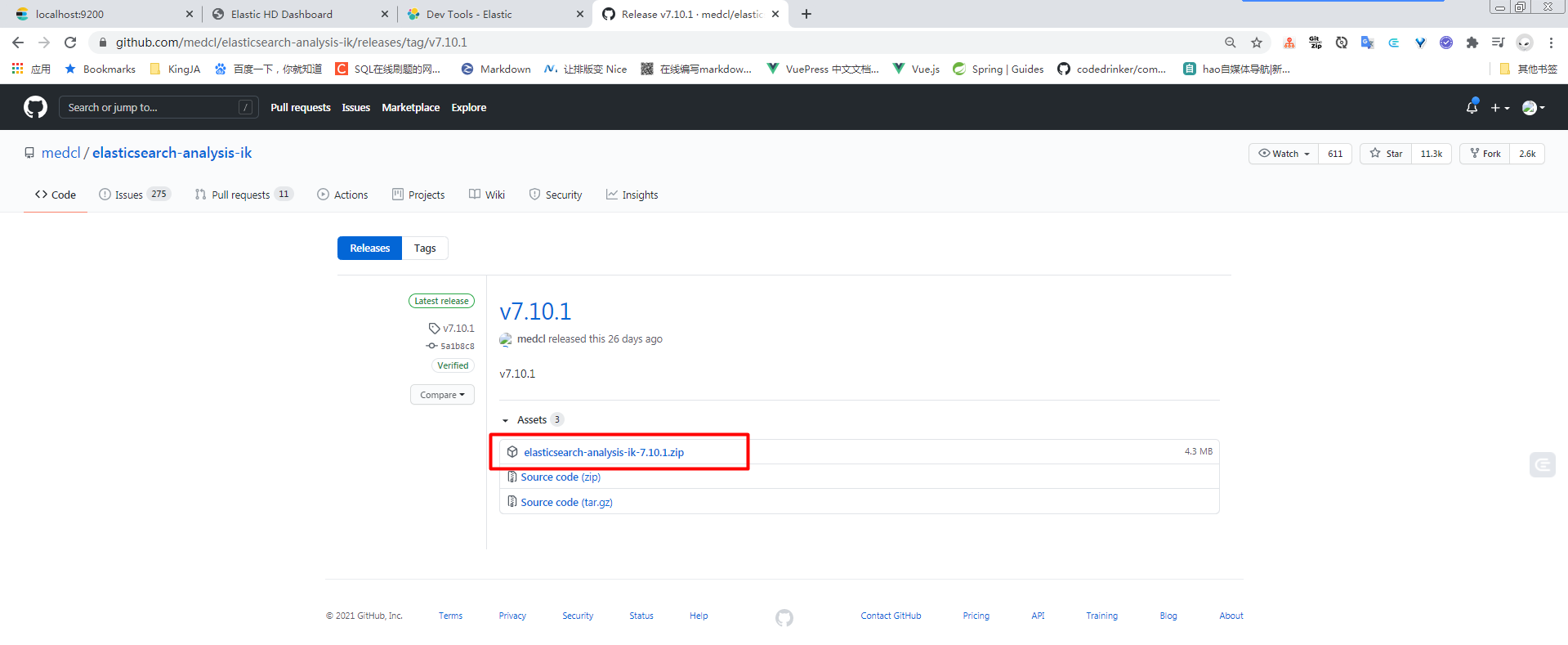Open Issues in the top navigation
1568x645 pixels.
356,107
